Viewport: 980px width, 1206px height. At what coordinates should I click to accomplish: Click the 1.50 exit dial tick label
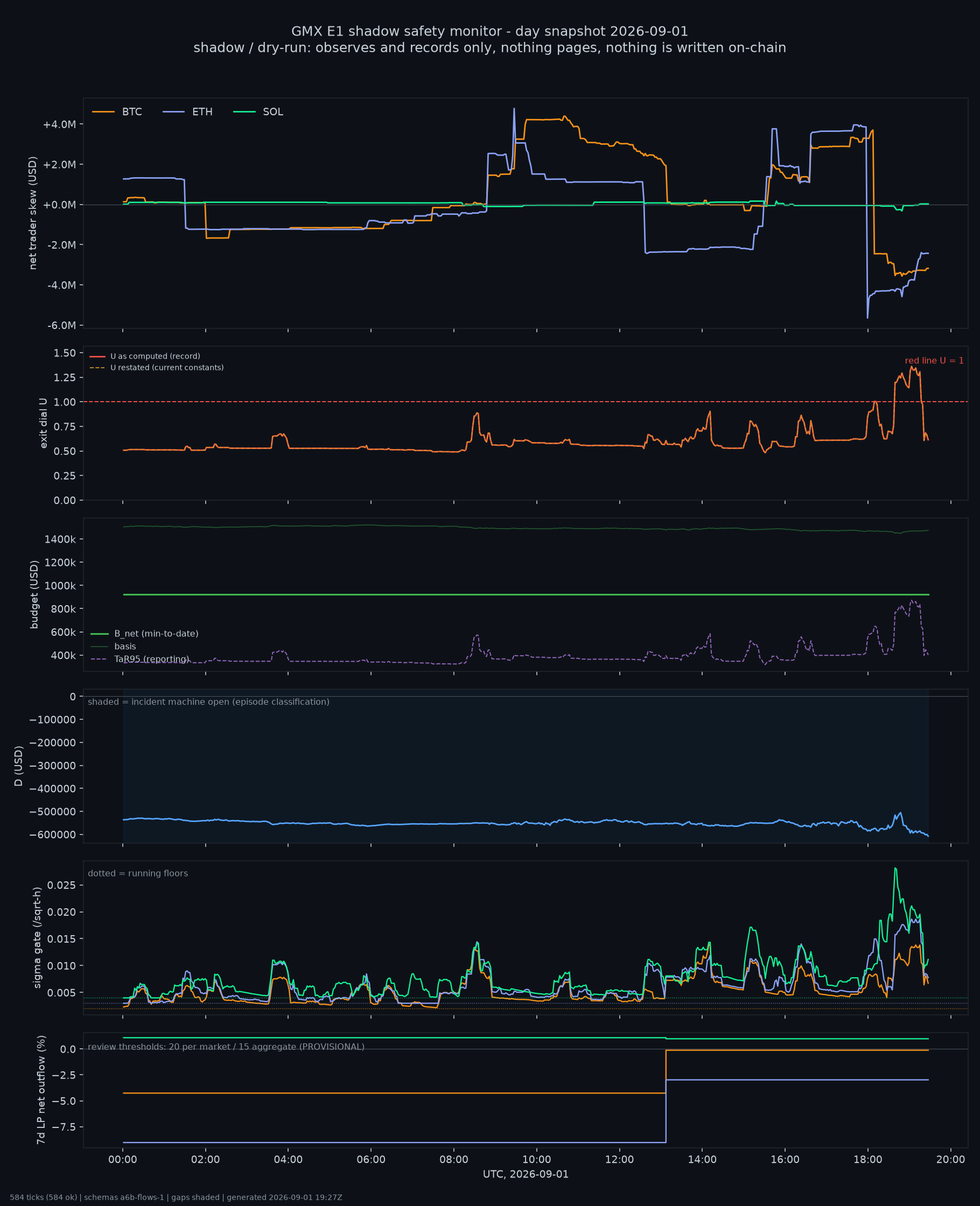65,353
